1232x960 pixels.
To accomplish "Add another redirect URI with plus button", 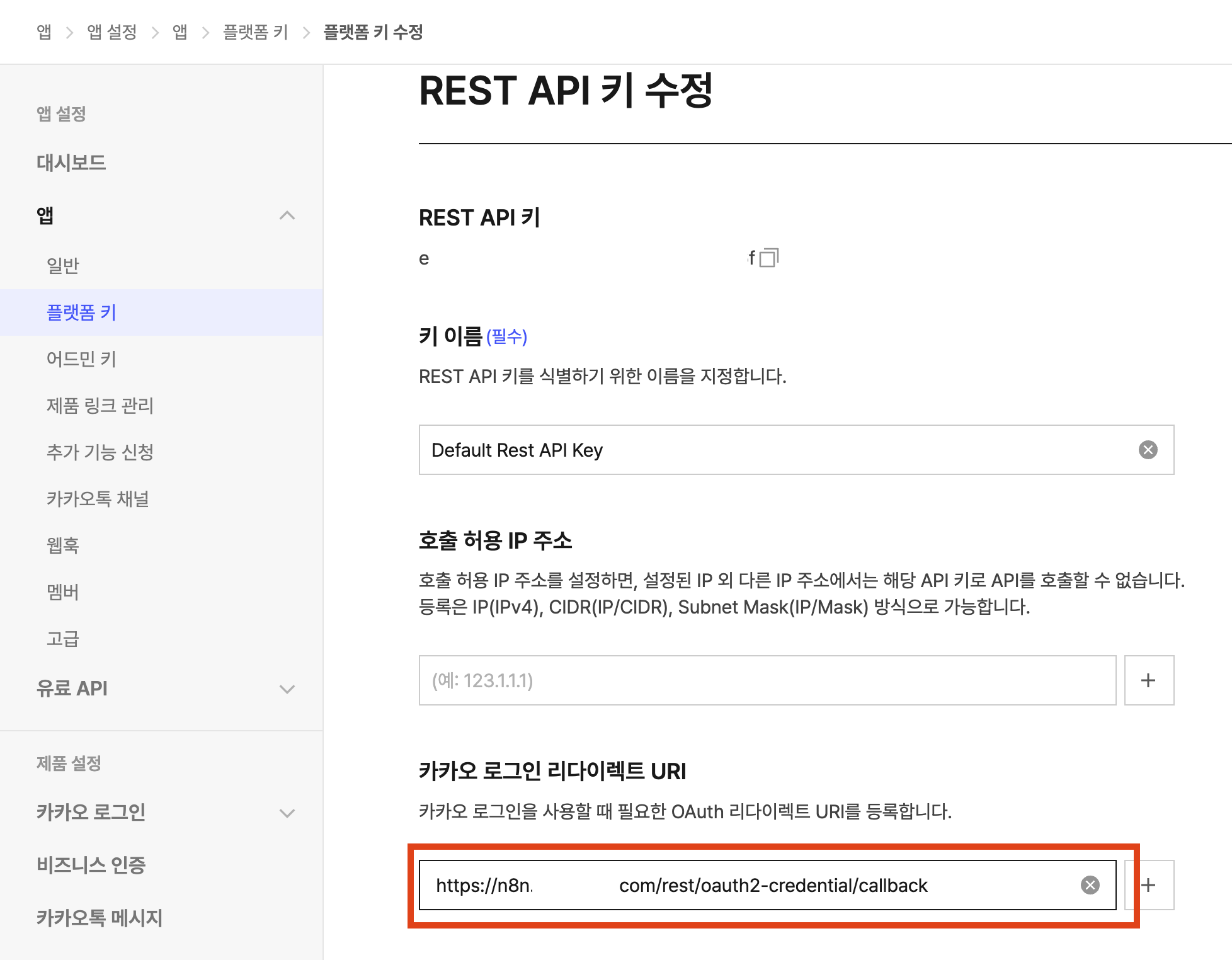I will click(1149, 885).
